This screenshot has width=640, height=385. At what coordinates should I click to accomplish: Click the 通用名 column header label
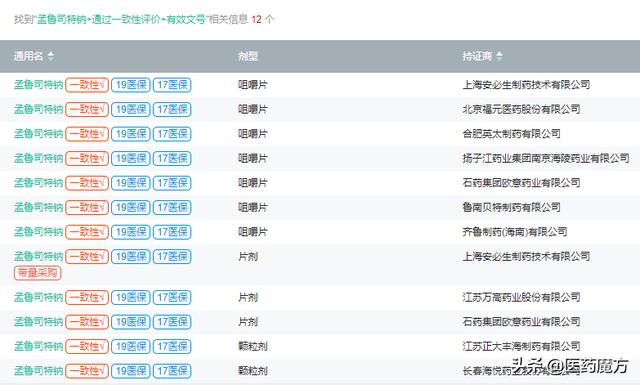point(28,56)
